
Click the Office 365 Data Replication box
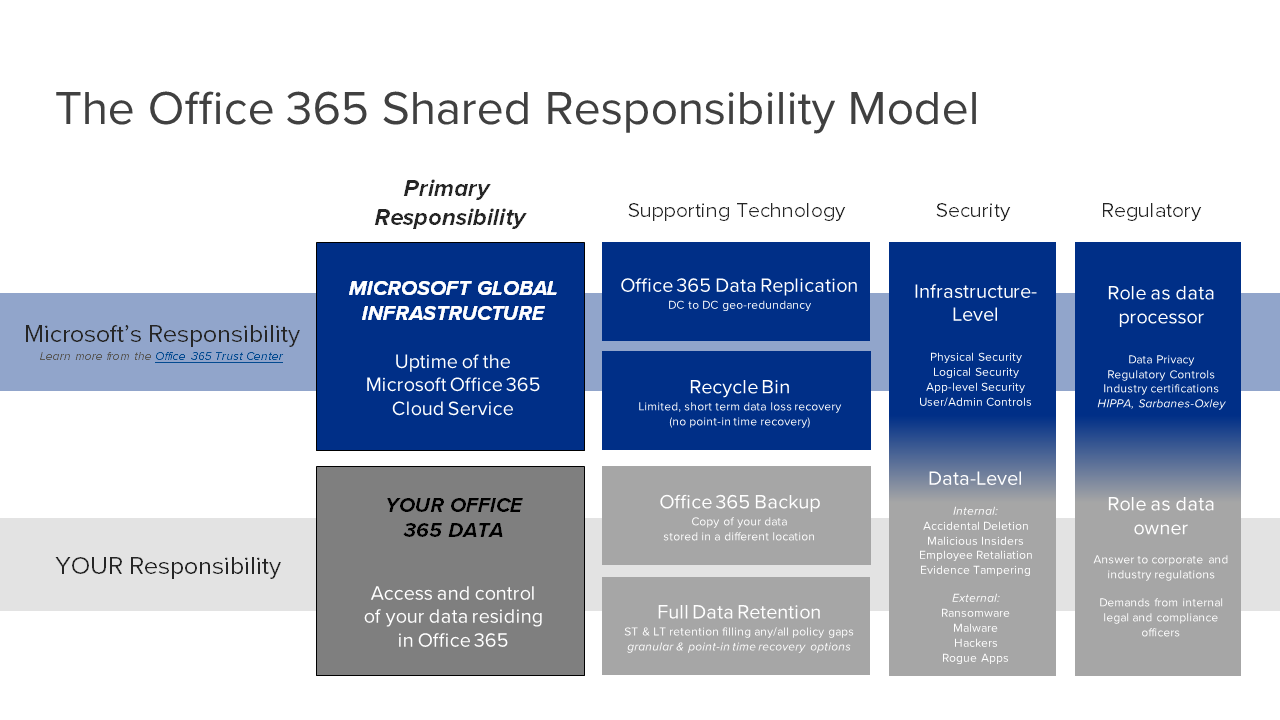click(x=736, y=290)
